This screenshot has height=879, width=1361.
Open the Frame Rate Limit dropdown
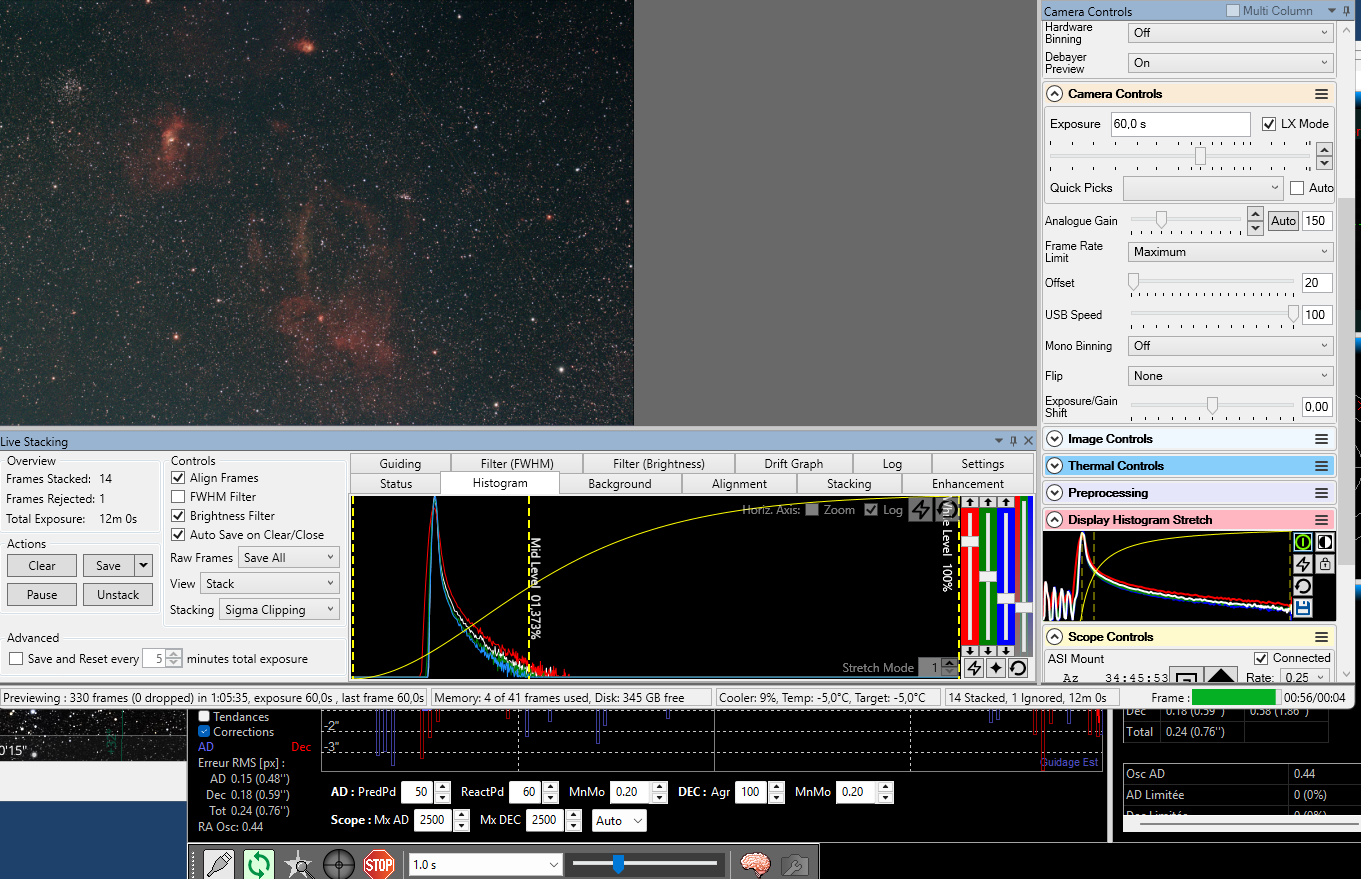(x=1231, y=252)
